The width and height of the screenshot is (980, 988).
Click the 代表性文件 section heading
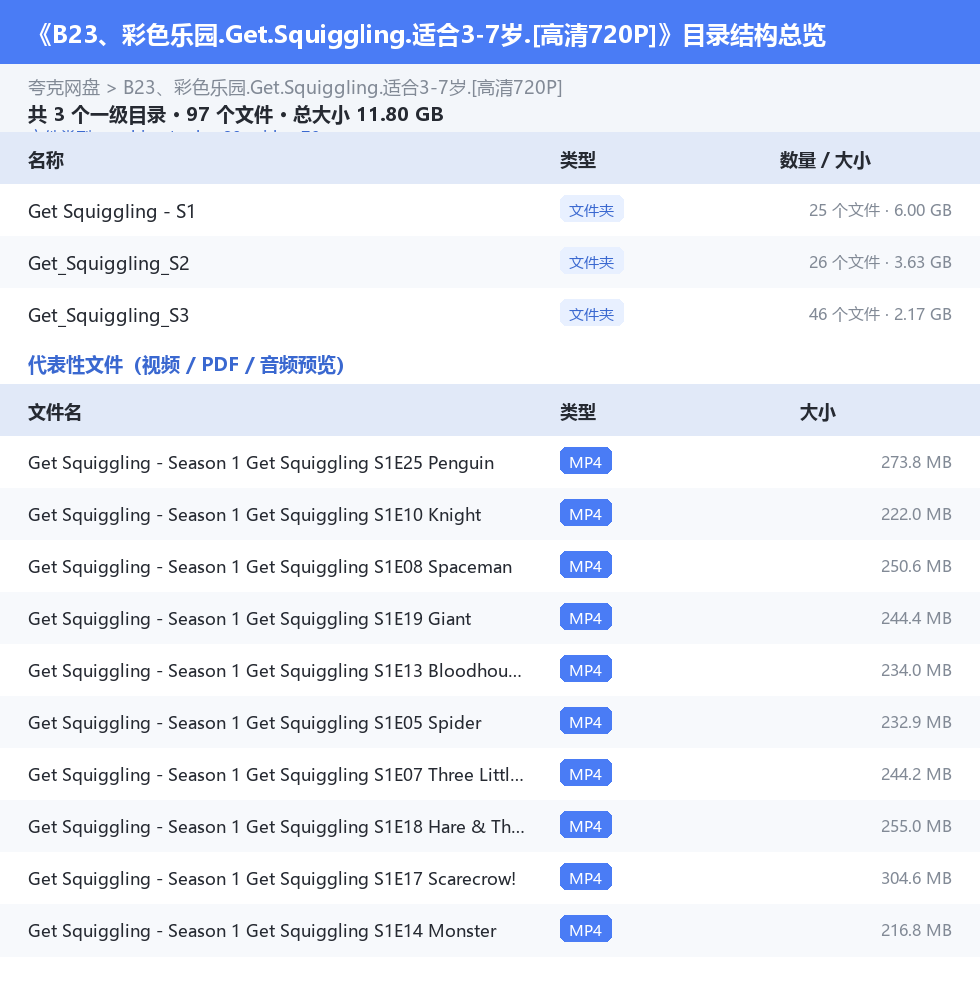[x=186, y=365]
